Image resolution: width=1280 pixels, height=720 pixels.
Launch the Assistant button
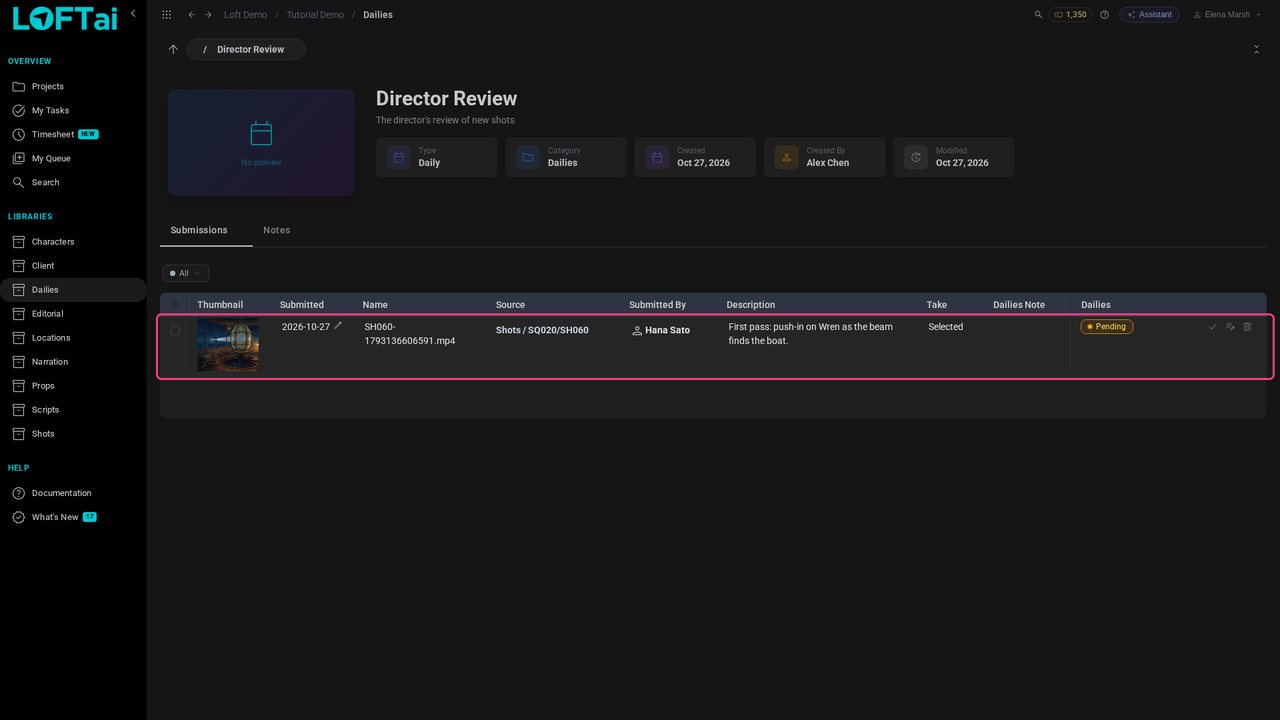point(1149,15)
